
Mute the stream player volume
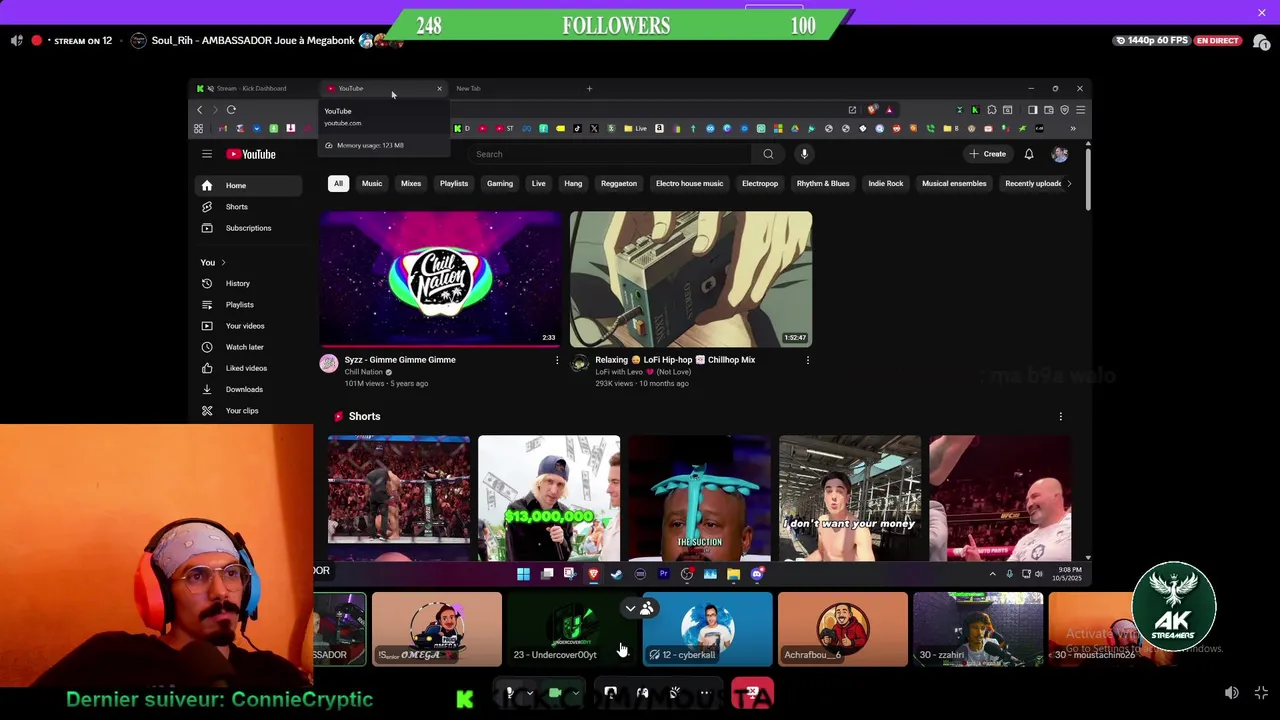[1232, 693]
